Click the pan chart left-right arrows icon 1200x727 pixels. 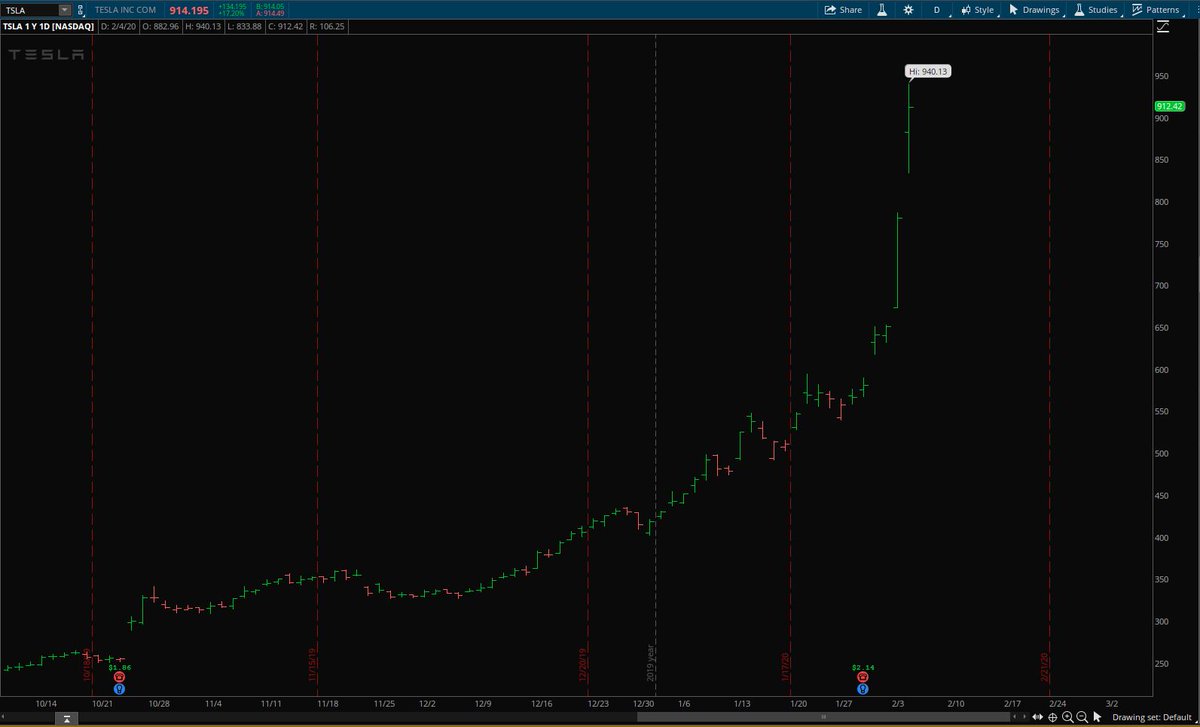click(1039, 717)
